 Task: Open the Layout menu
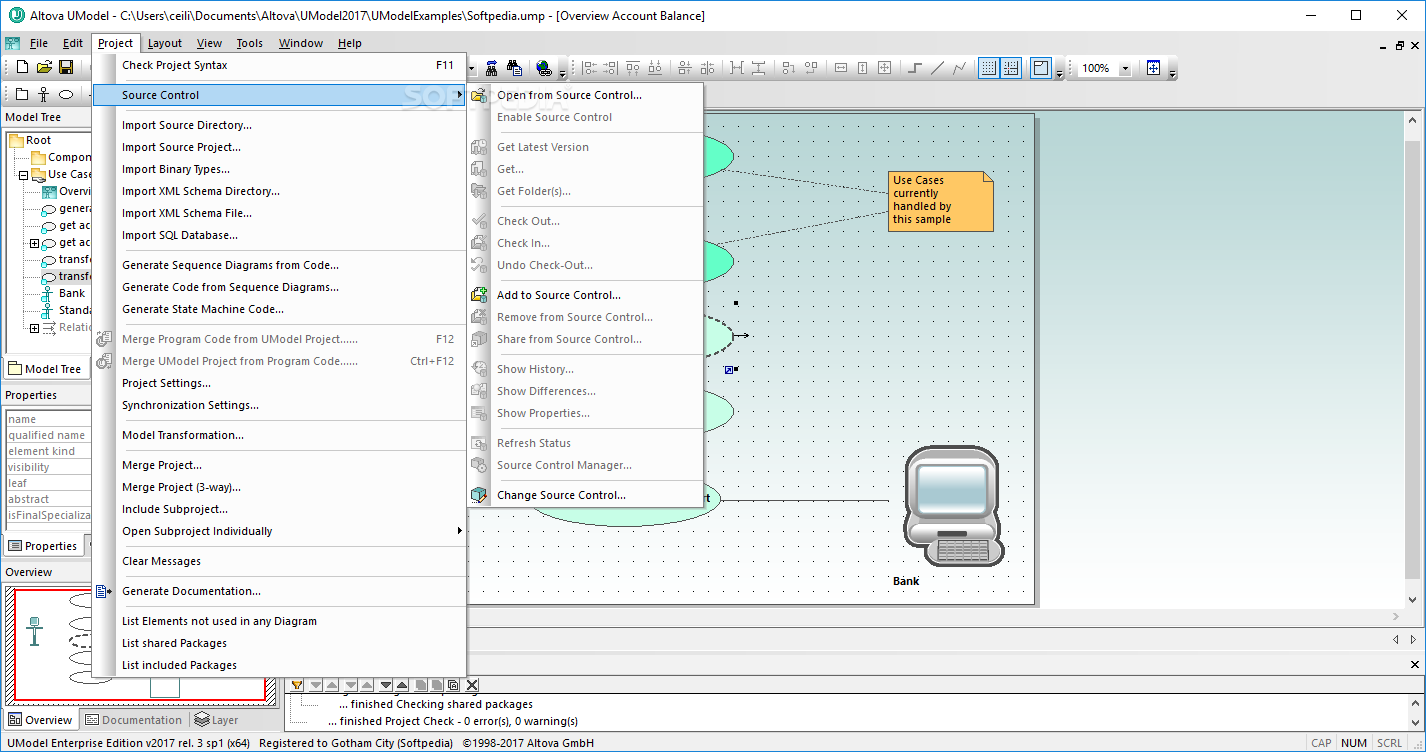coord(165,43)
